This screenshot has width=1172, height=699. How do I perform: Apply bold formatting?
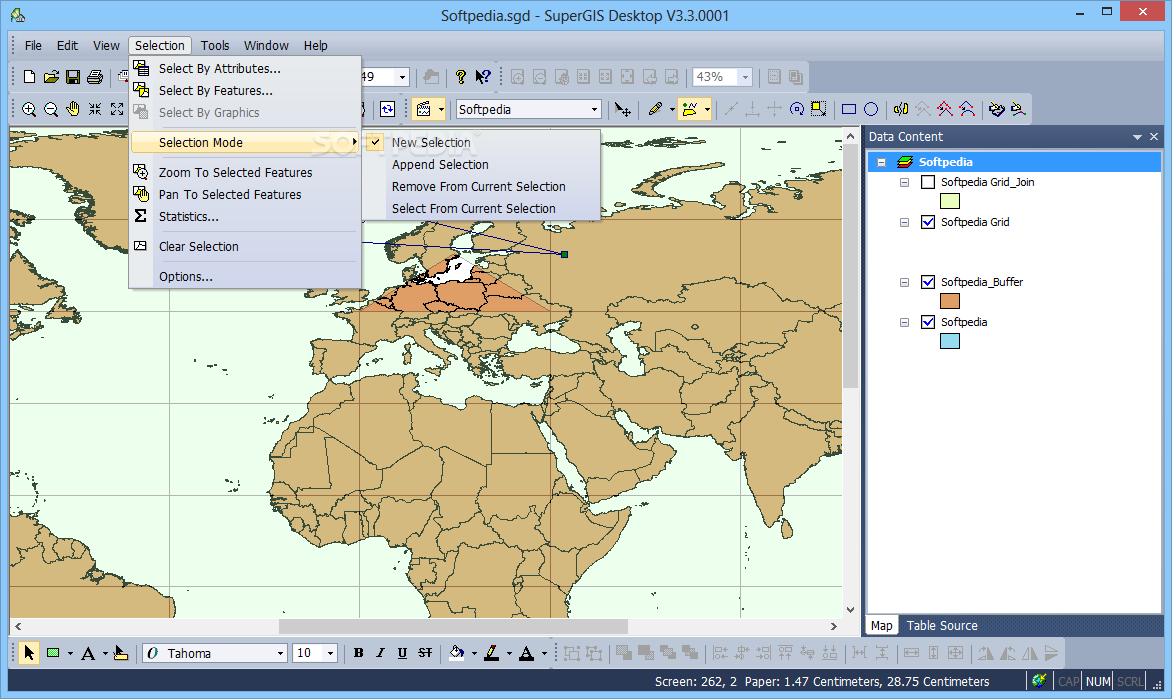point(359,653)
